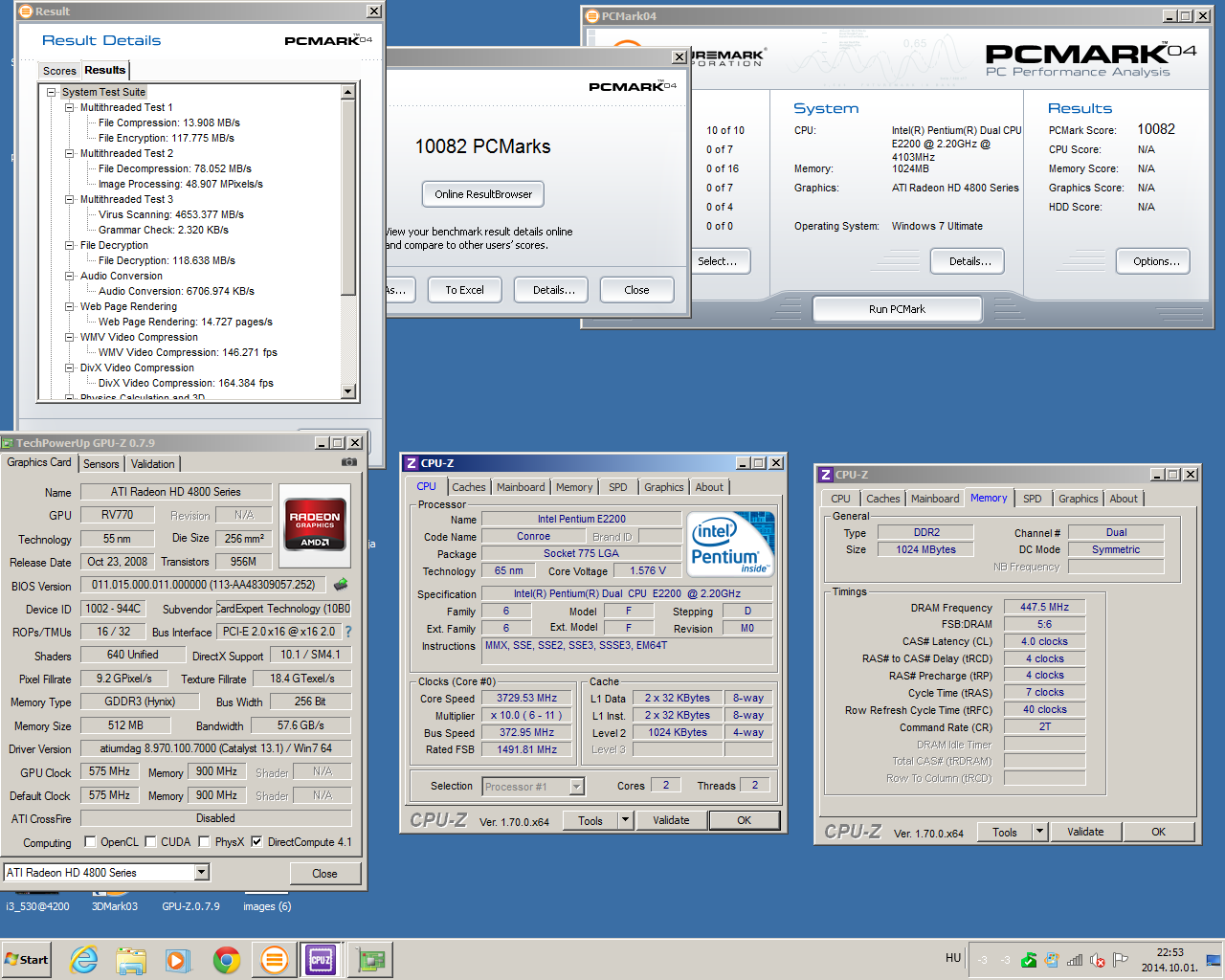
Task: Open Google Chrome from the taskbar
Action: 226,960
